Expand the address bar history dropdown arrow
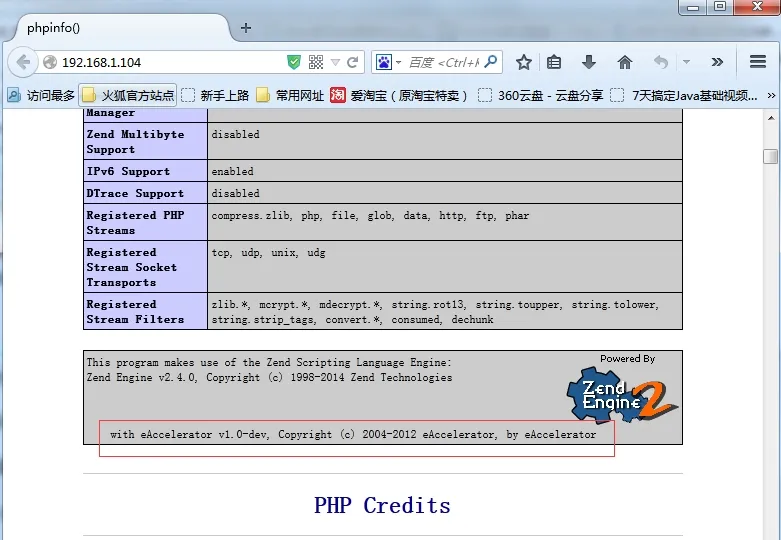 pos(335,62)
